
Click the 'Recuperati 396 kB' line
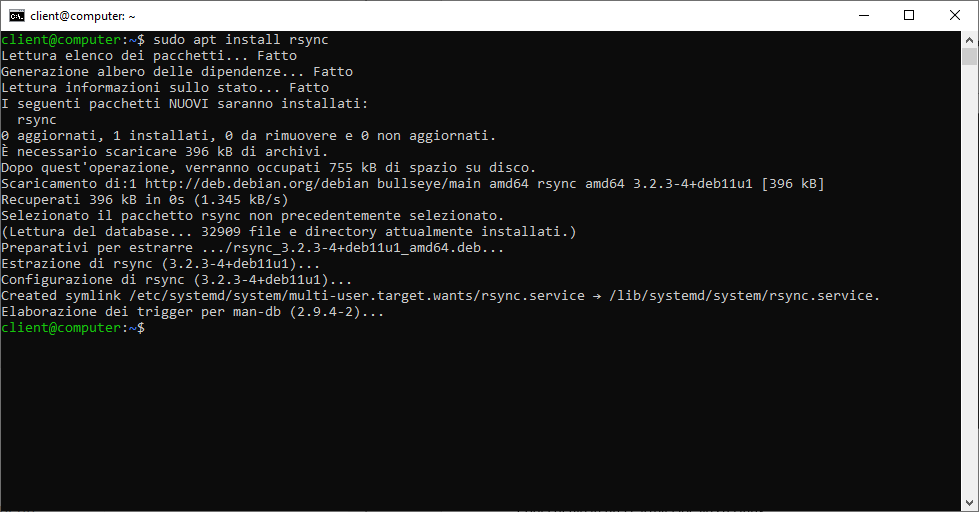tap(145, 200)
